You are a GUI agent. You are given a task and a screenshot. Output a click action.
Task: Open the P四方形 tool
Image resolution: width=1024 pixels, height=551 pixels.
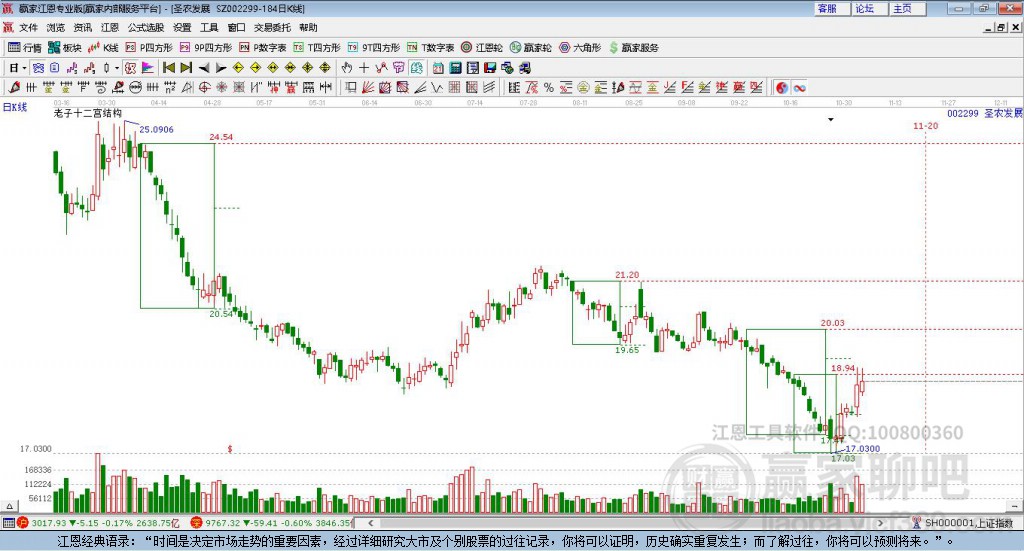[149, 48]
